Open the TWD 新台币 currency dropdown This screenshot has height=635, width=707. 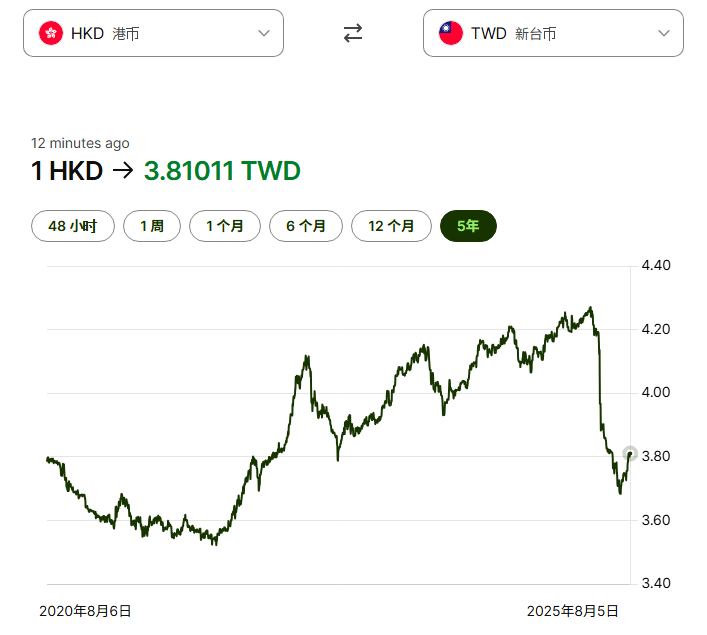pyautogui.click(x=553, y=33)
